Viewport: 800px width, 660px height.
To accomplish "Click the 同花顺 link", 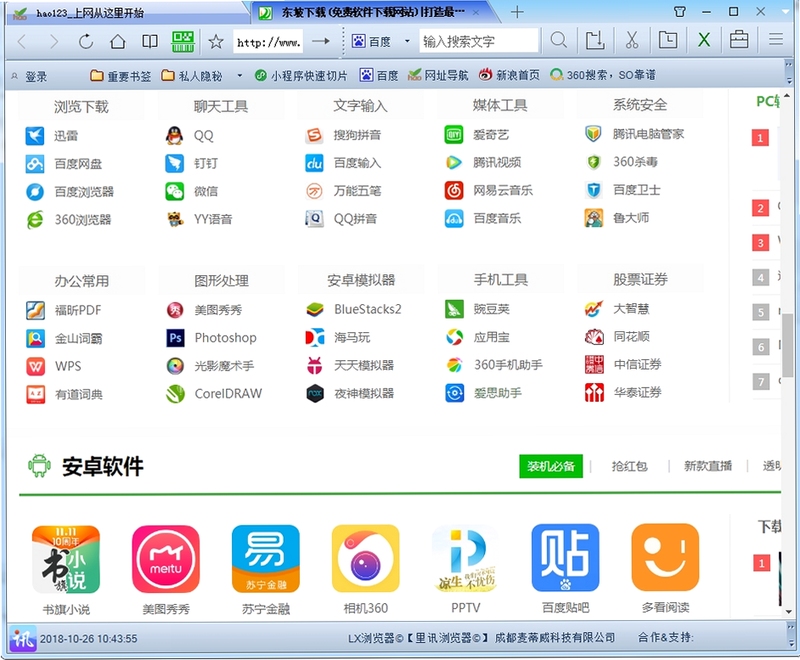I will [x=631, y=337].
